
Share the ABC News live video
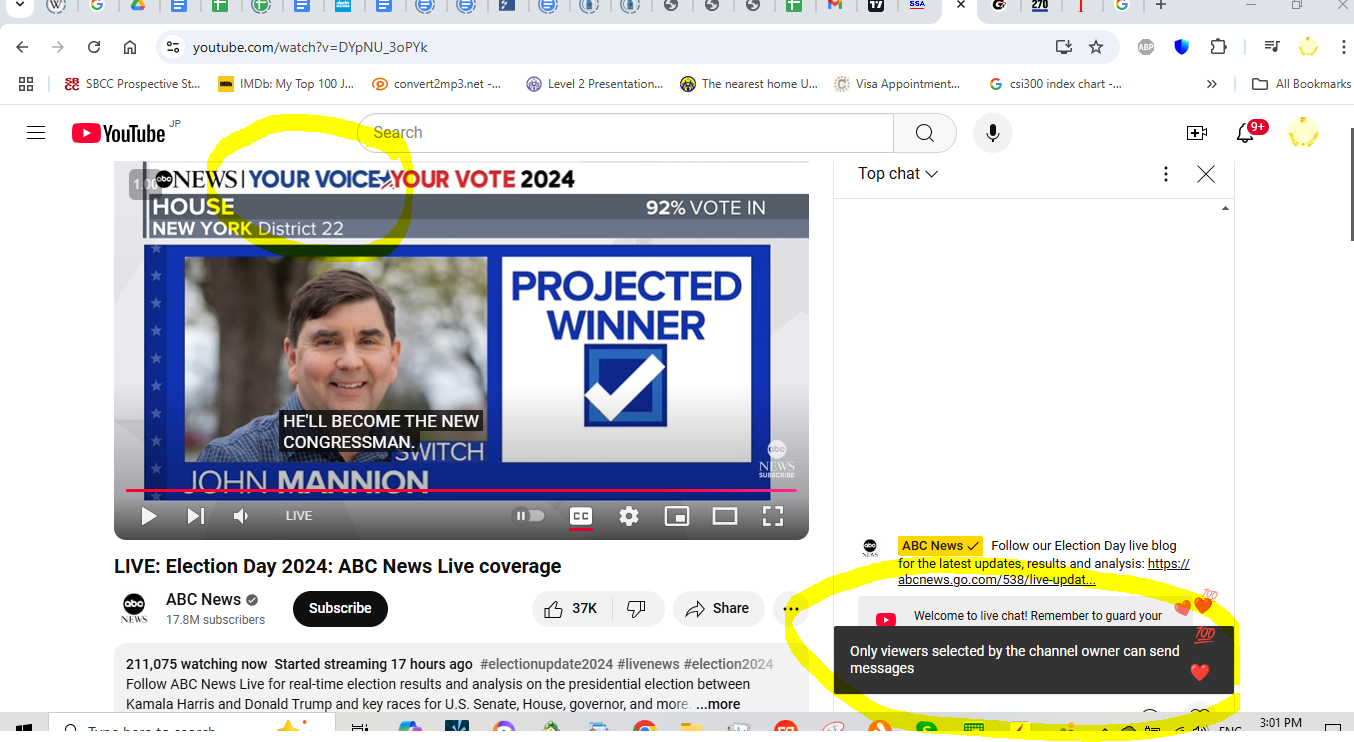718,608
